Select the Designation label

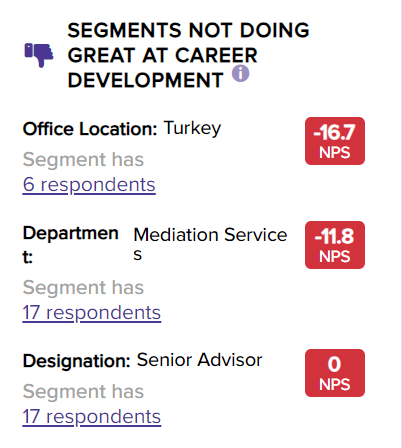click(x=76, y=361)
